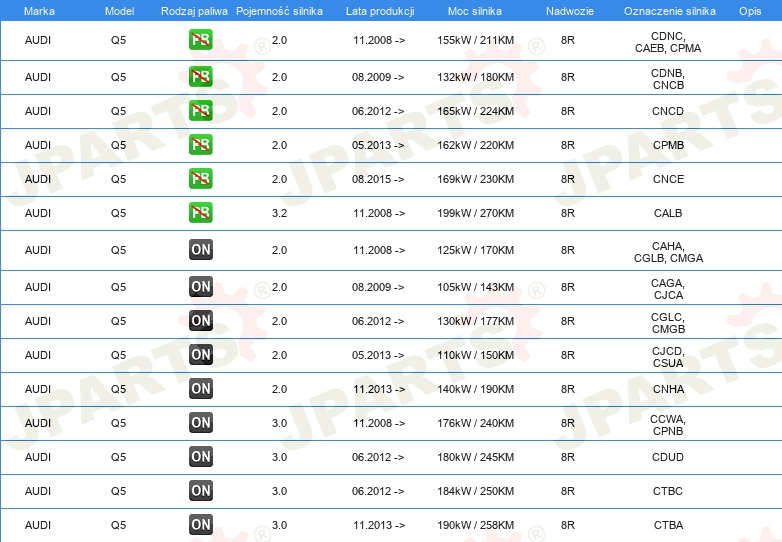782x542 pixels.
Task: Click the Rodzaj paliwa column header
Action: [x=194, y=11]
